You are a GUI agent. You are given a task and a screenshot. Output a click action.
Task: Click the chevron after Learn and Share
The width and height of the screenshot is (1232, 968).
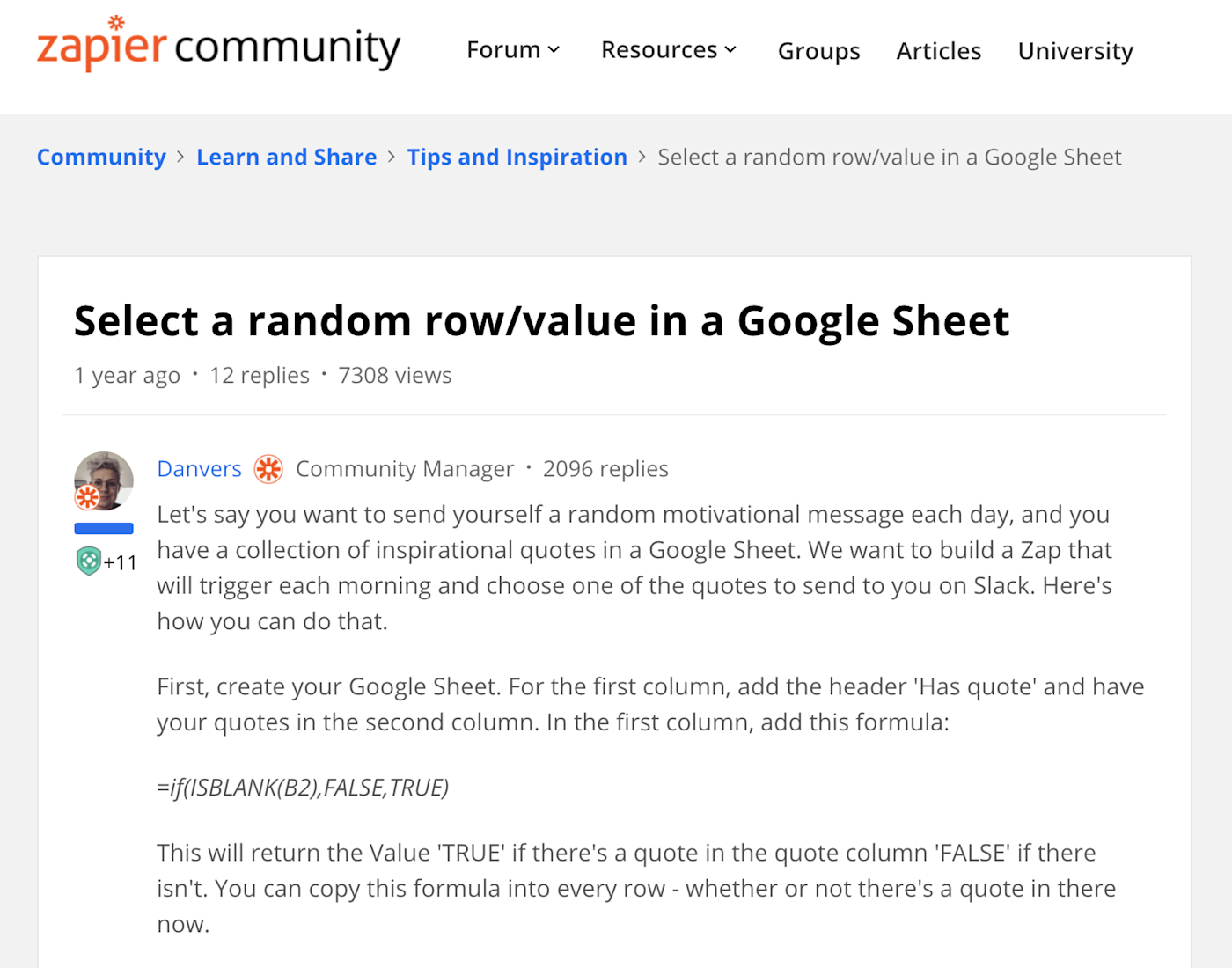(x=392, y=157)
